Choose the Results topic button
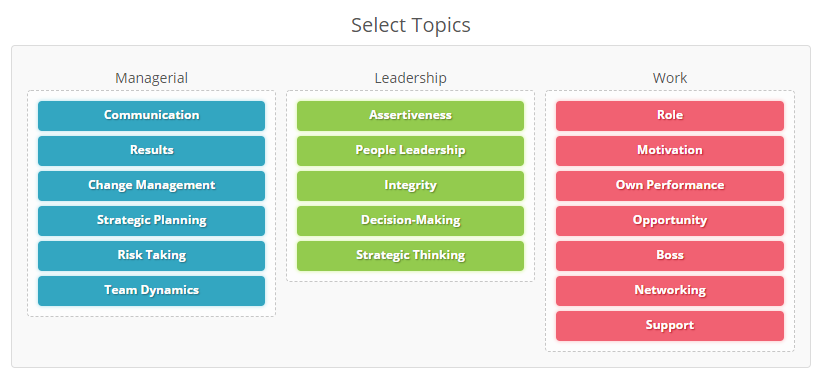This screenshot has width=823, height=378. click(151, 151)
